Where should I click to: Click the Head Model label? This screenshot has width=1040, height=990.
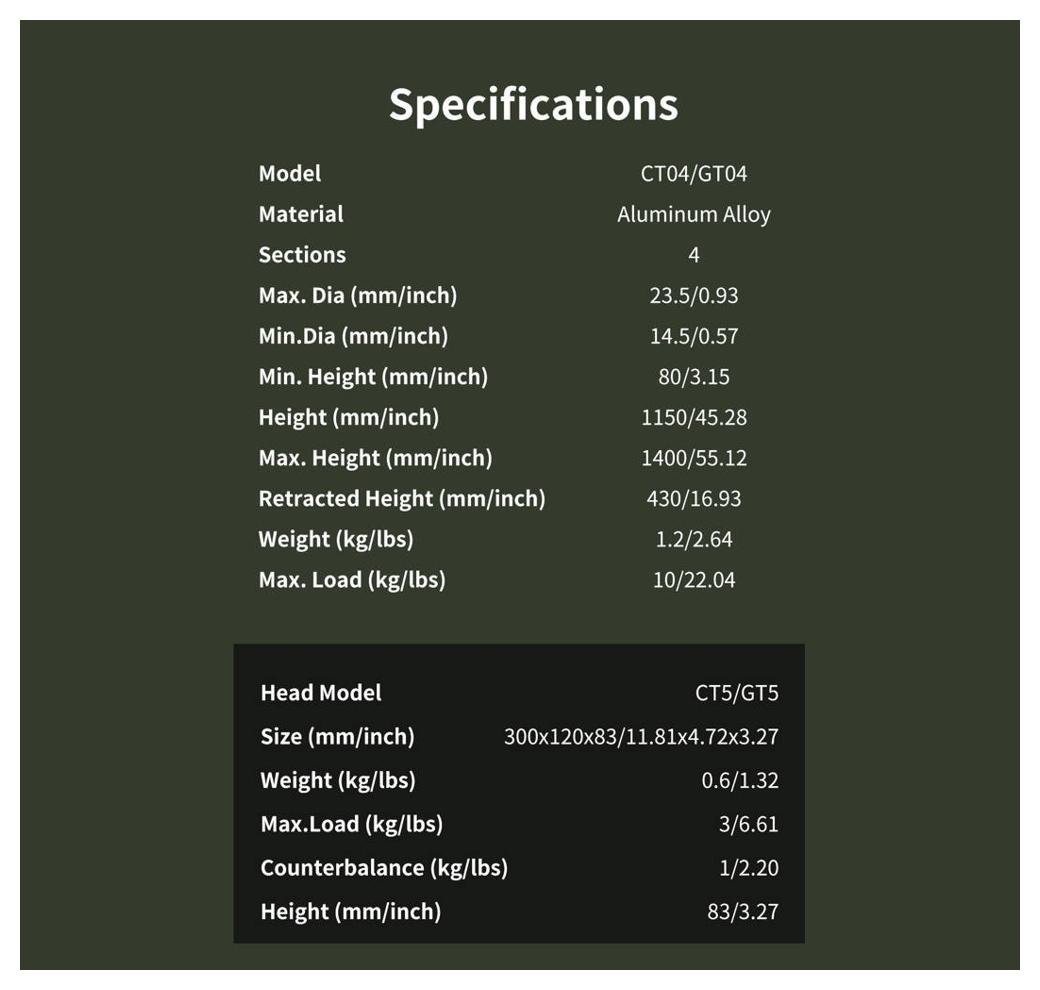pos(321,693)
